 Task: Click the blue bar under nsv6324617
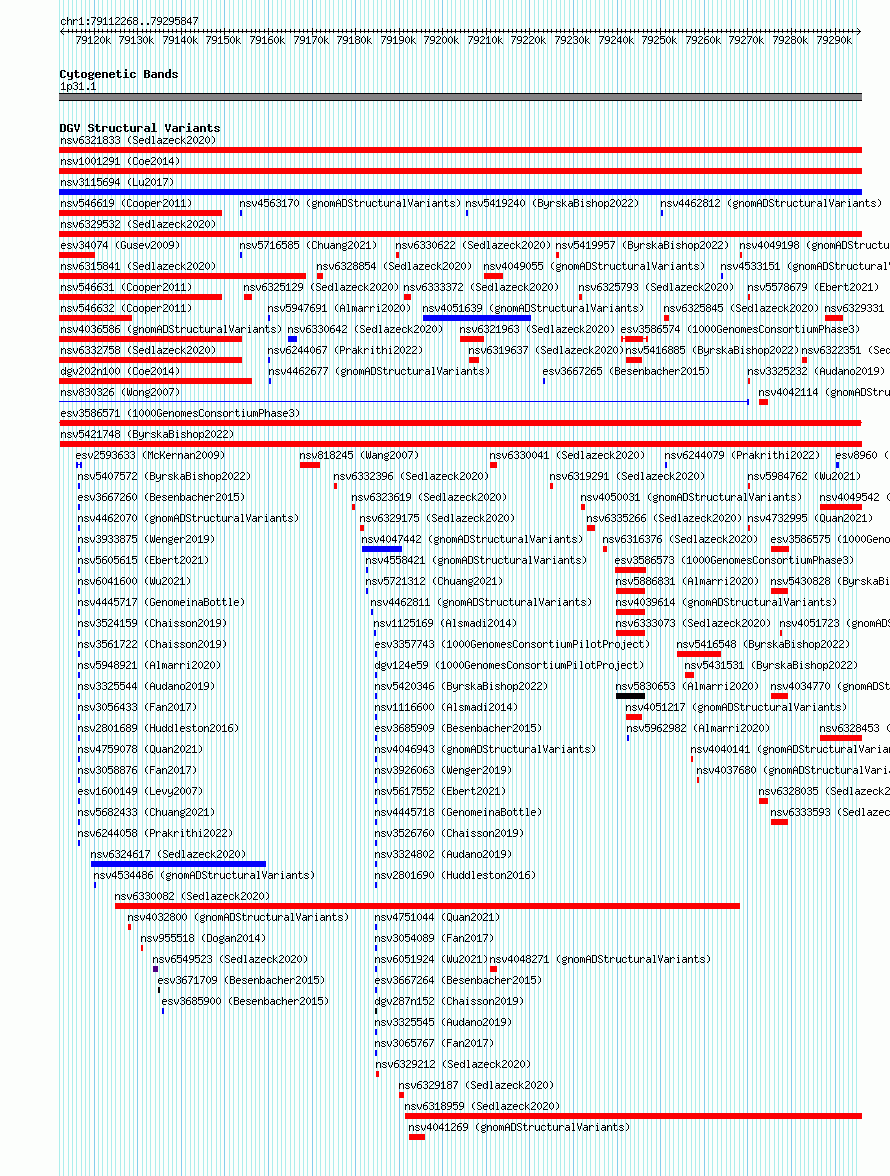[x=178, y=864]
